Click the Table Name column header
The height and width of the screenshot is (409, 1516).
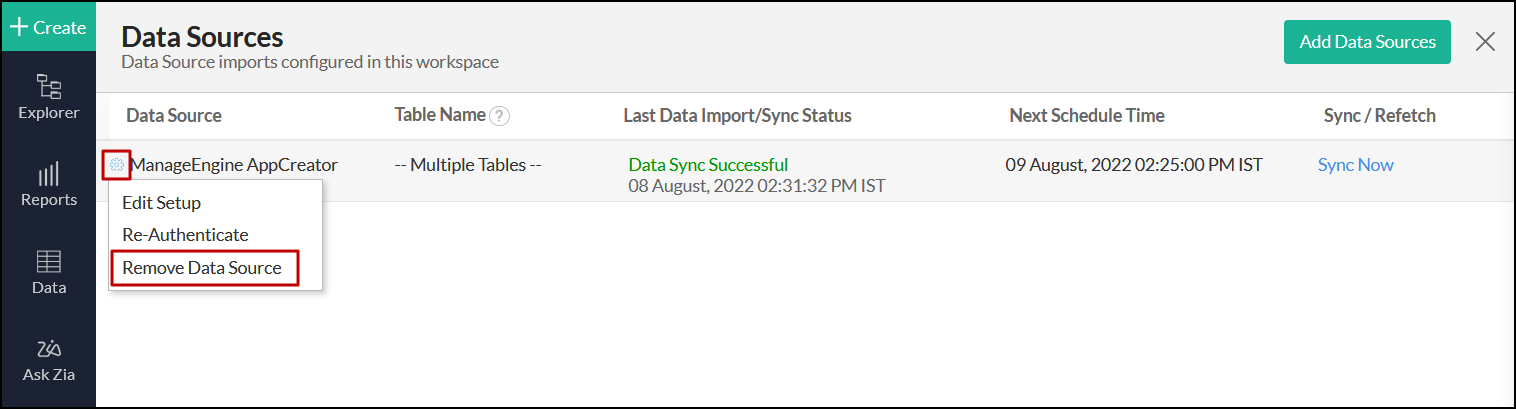pos(440,115)
